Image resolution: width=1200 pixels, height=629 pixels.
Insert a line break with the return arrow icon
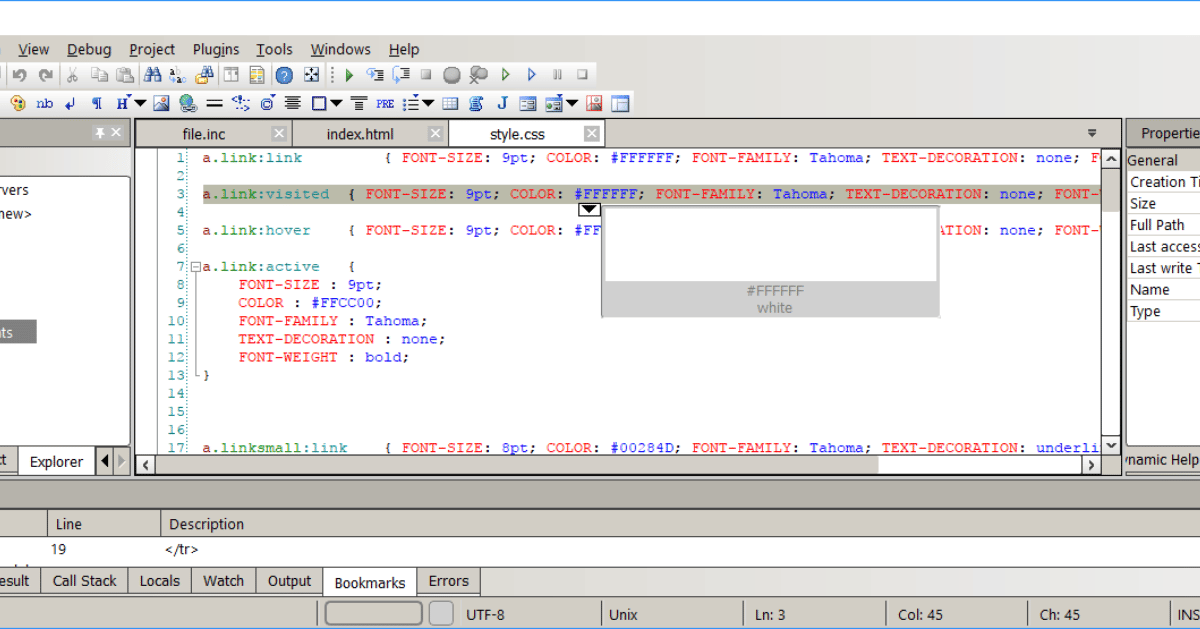70,103
